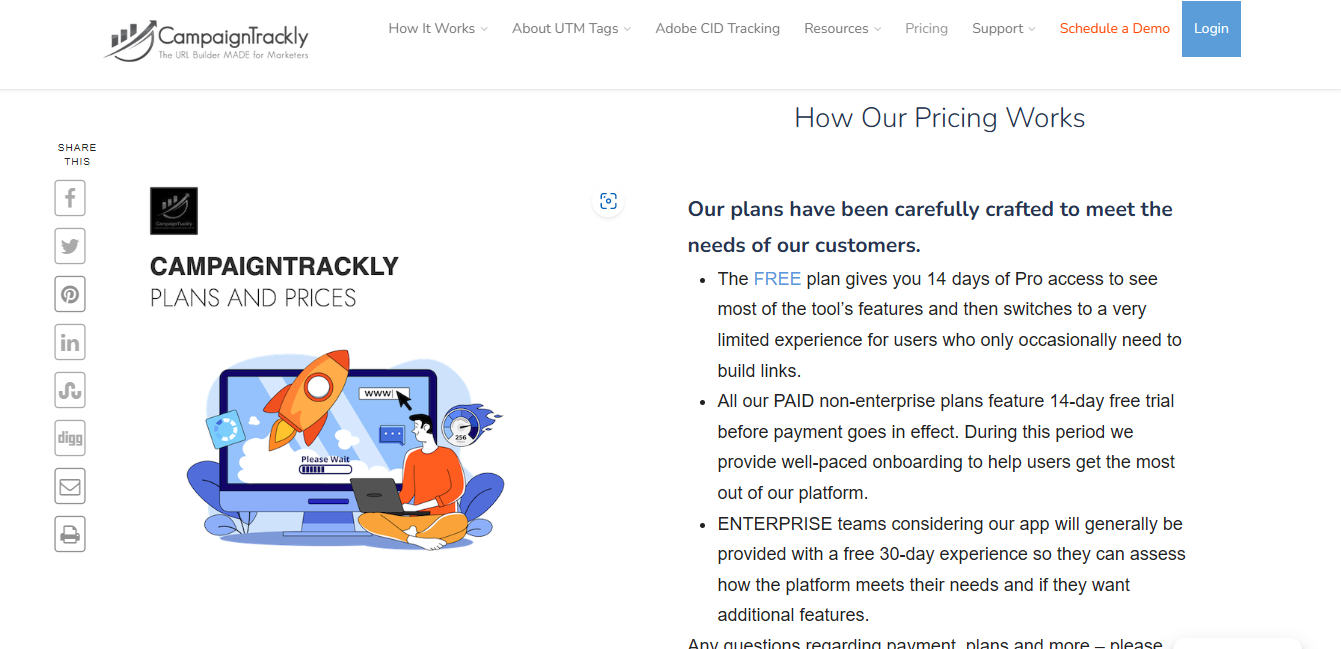Go to Adobe CID Tracking page

click(717, 28)
